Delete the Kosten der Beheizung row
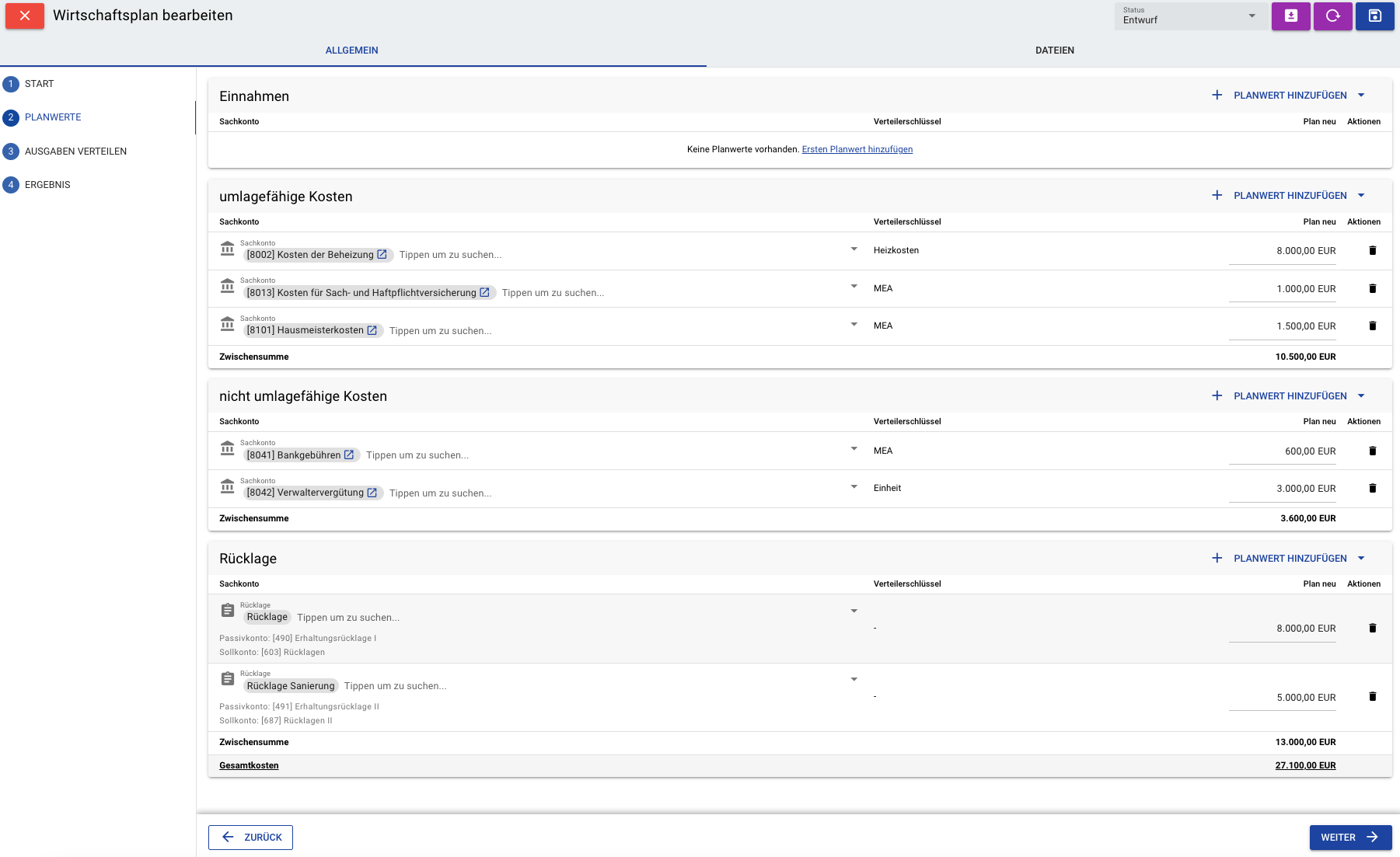The image size is (1400, 857). click(x=1372, y=251)
